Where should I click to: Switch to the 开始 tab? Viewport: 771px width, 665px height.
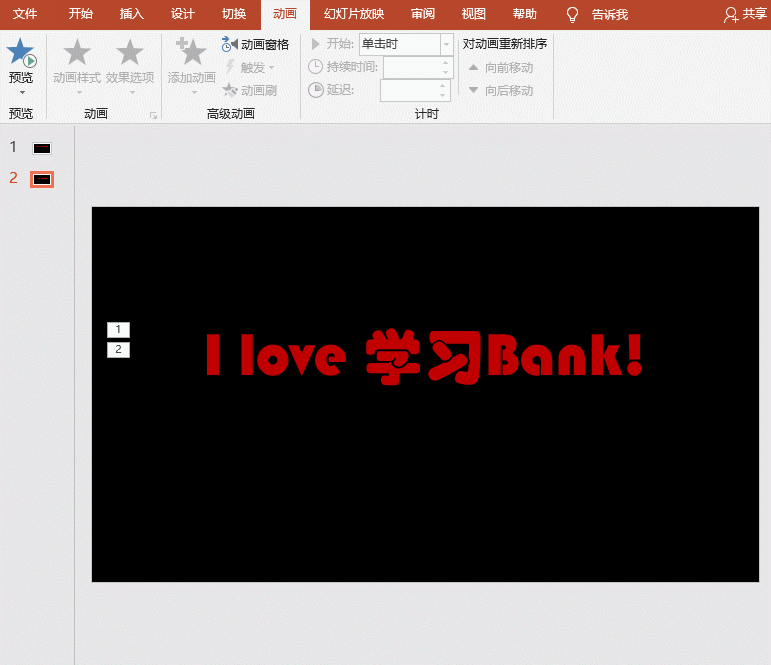(x=81, y=14)
